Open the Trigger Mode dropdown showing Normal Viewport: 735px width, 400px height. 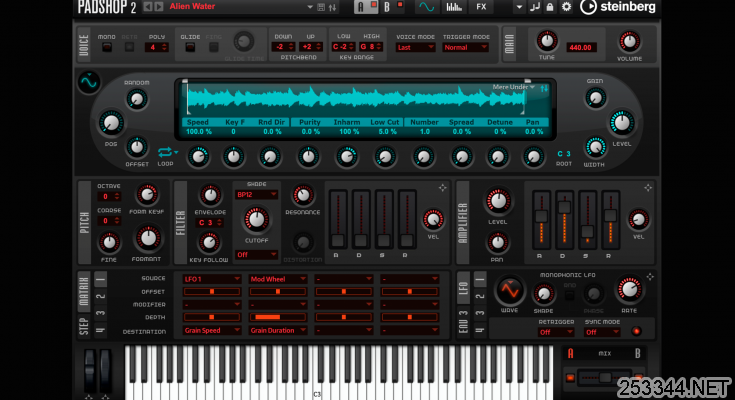tap(465, 47)
